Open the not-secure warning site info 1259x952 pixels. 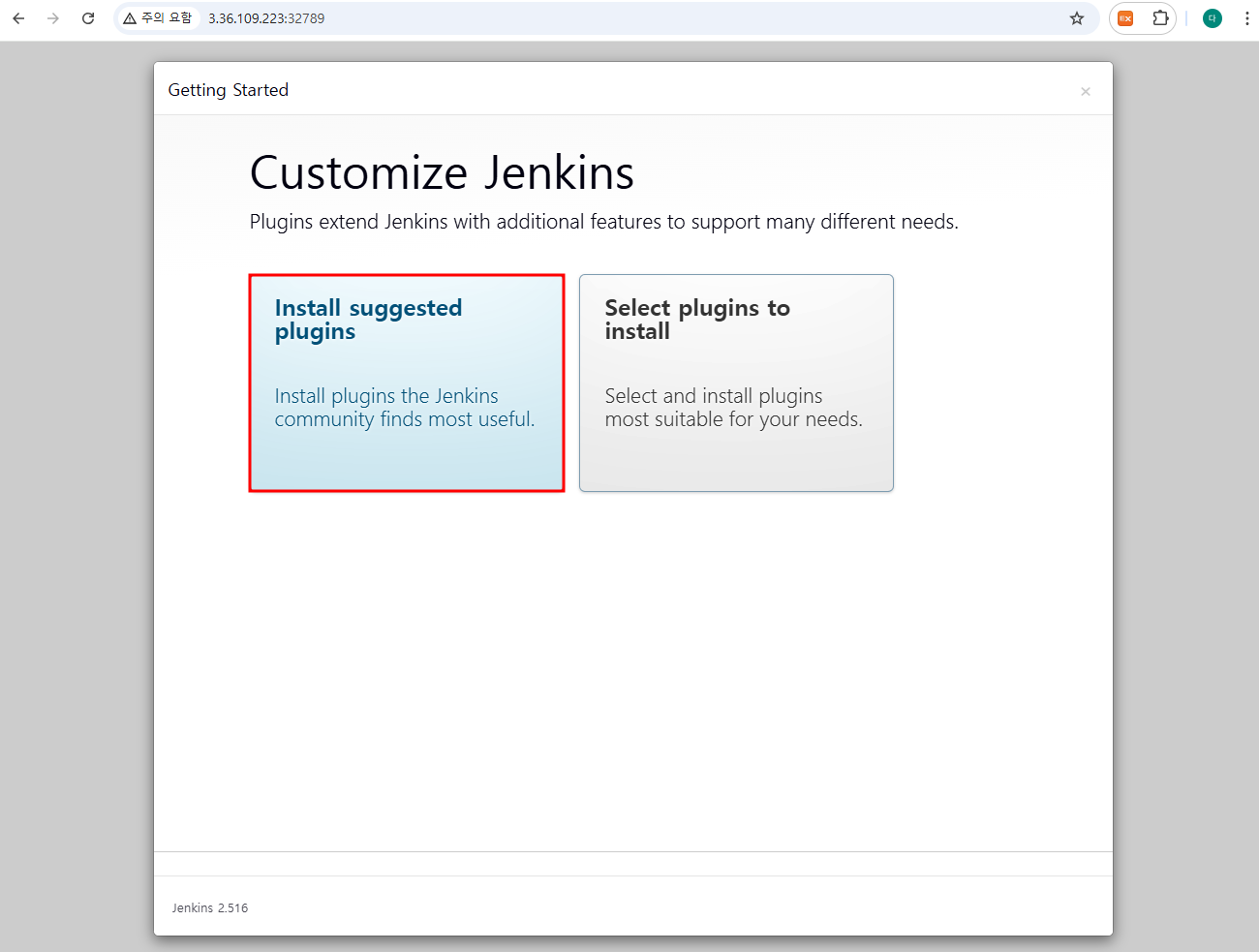158,18
